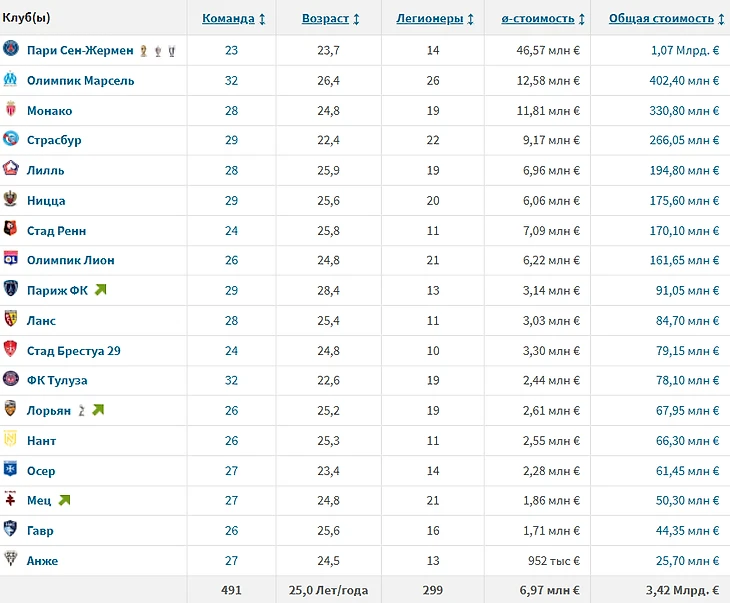Viewport: 730px width, 603px height.
Task: Click the Lille club logo
Action: point(11,170)
